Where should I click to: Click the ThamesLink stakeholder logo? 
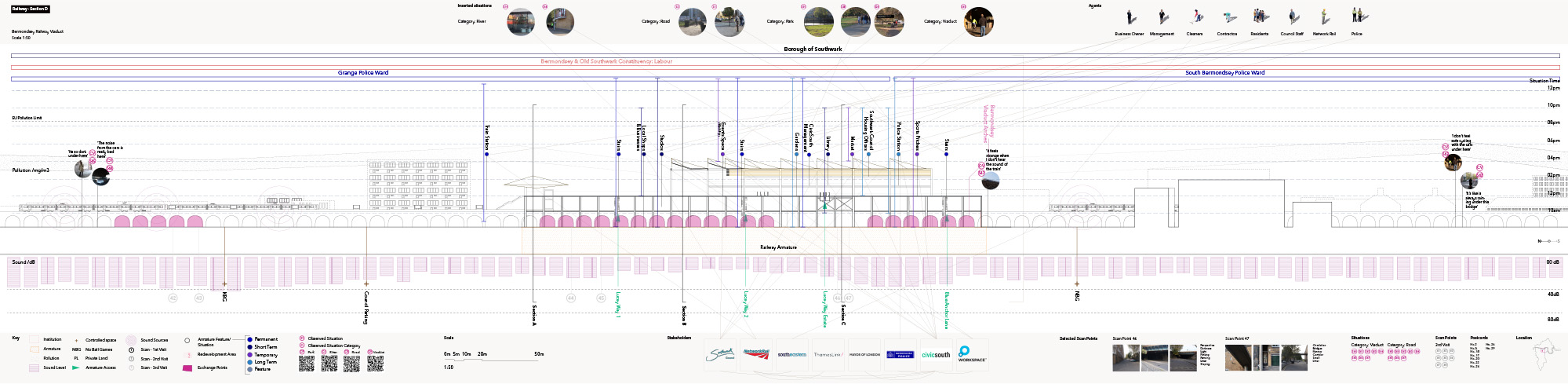point(828,355)
